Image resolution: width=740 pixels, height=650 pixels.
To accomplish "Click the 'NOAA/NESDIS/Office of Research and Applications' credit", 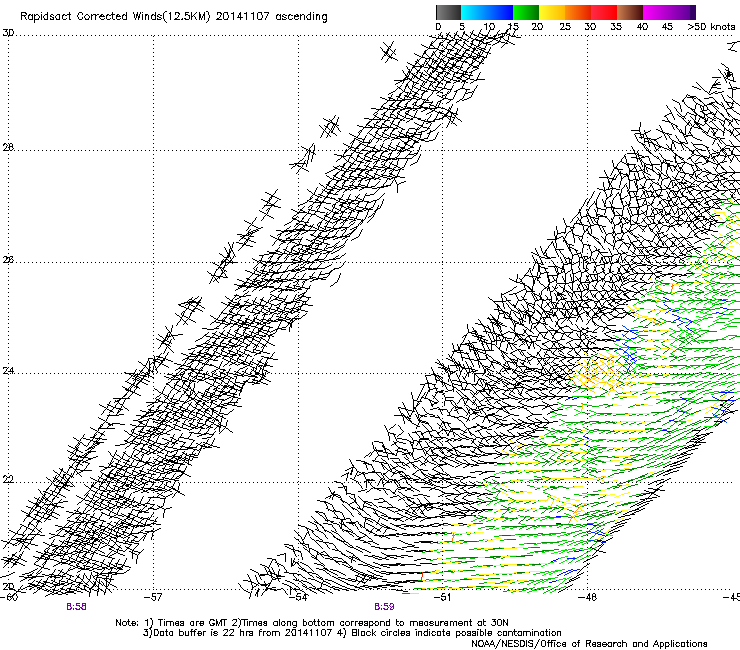I will click(x=589, y=644).
